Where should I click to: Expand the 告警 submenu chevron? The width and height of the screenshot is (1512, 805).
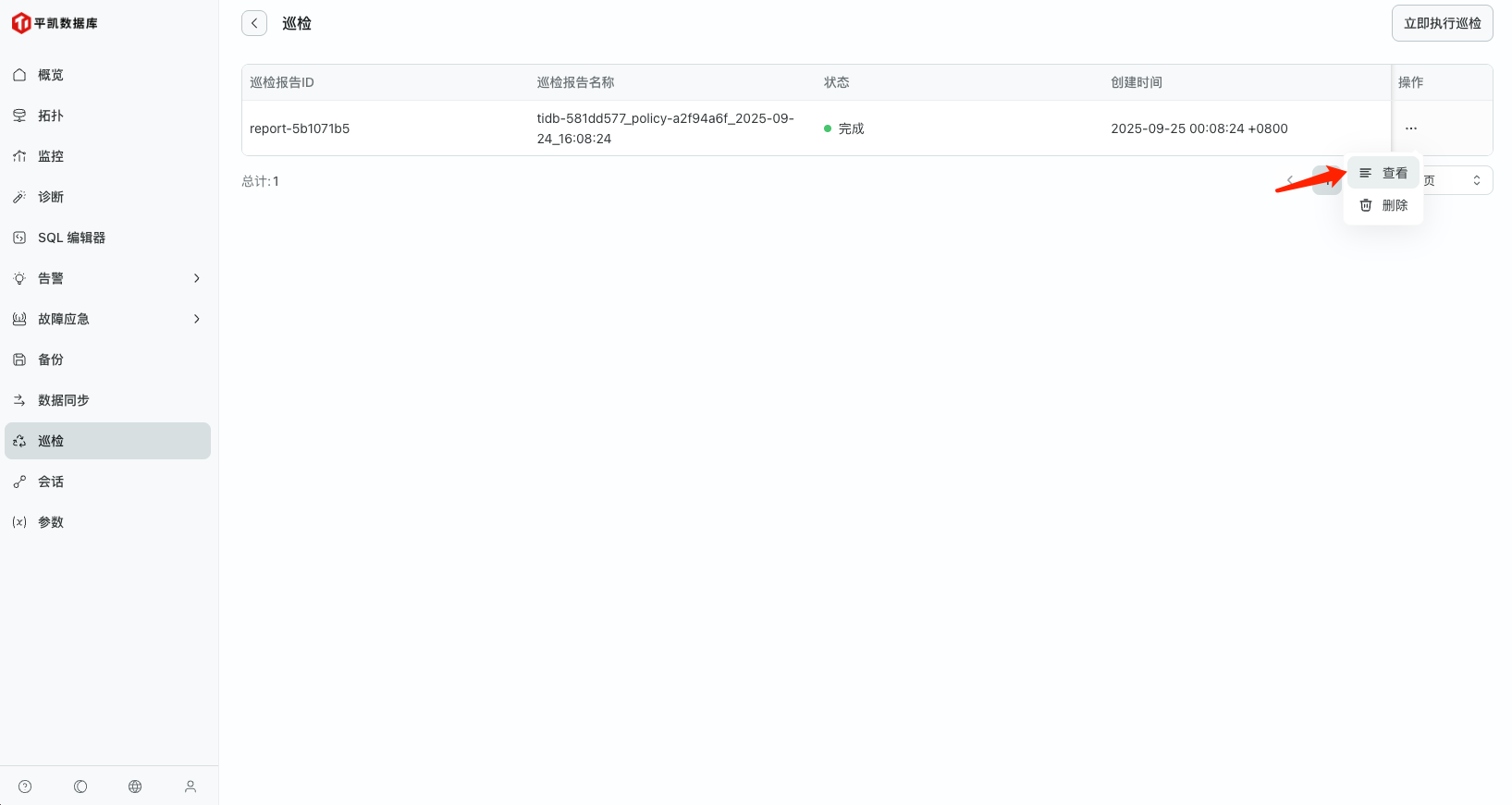(x=196, y=278)
